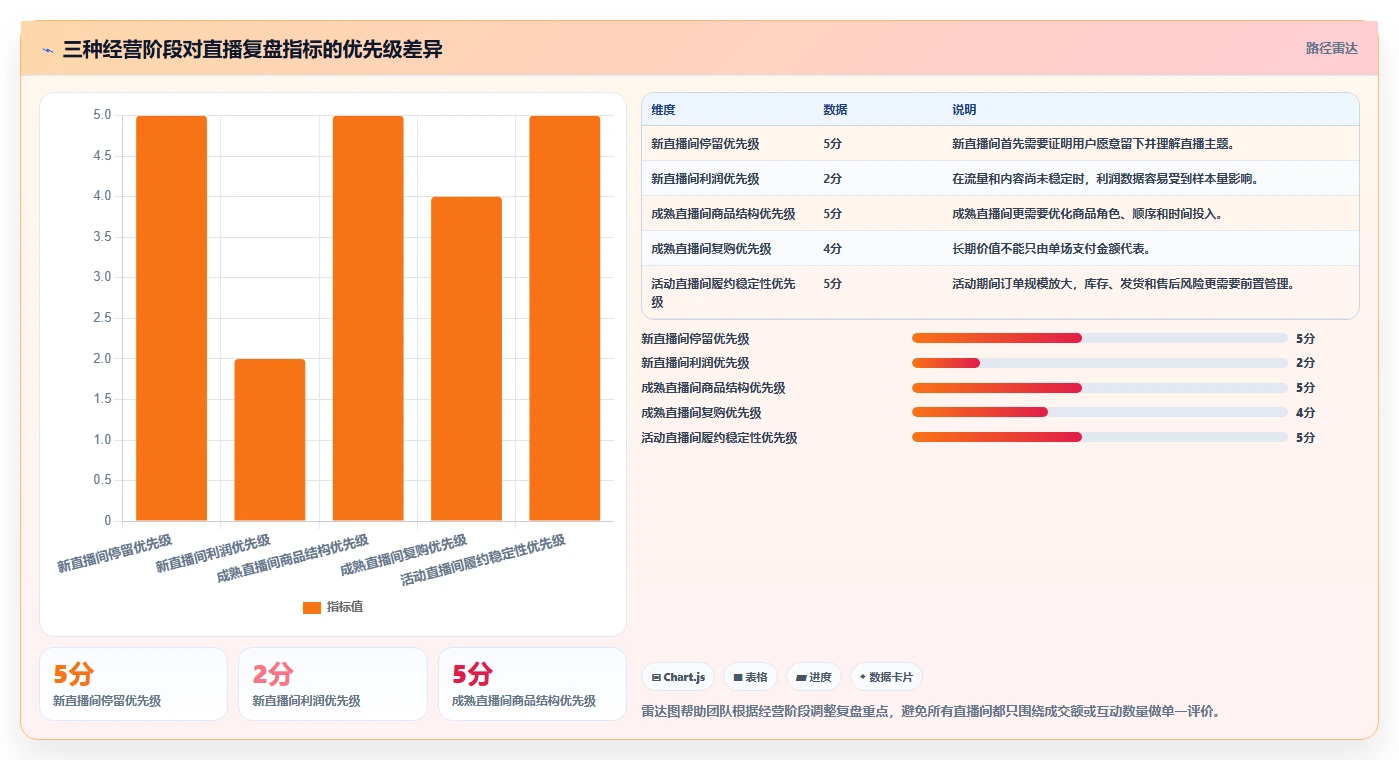
Task: Click the 新直播间停留优先级 progress bar
Action: point(1100,338)
